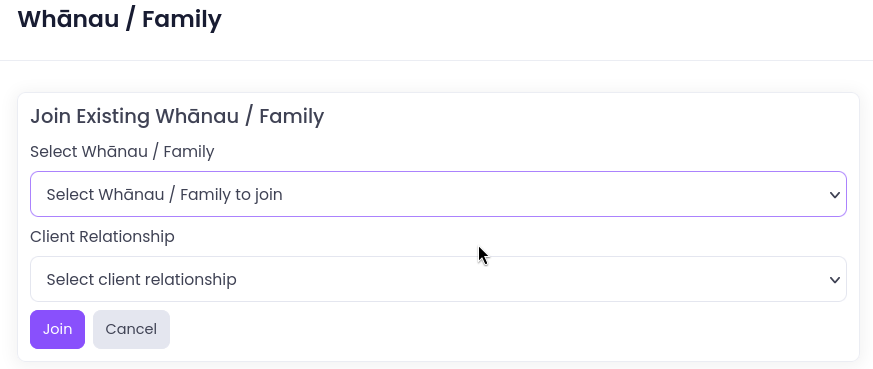This screenshot has height=369, width=873.
Task: Focus the grey-outlined relationship select field
Action: (x=438, y=279)
